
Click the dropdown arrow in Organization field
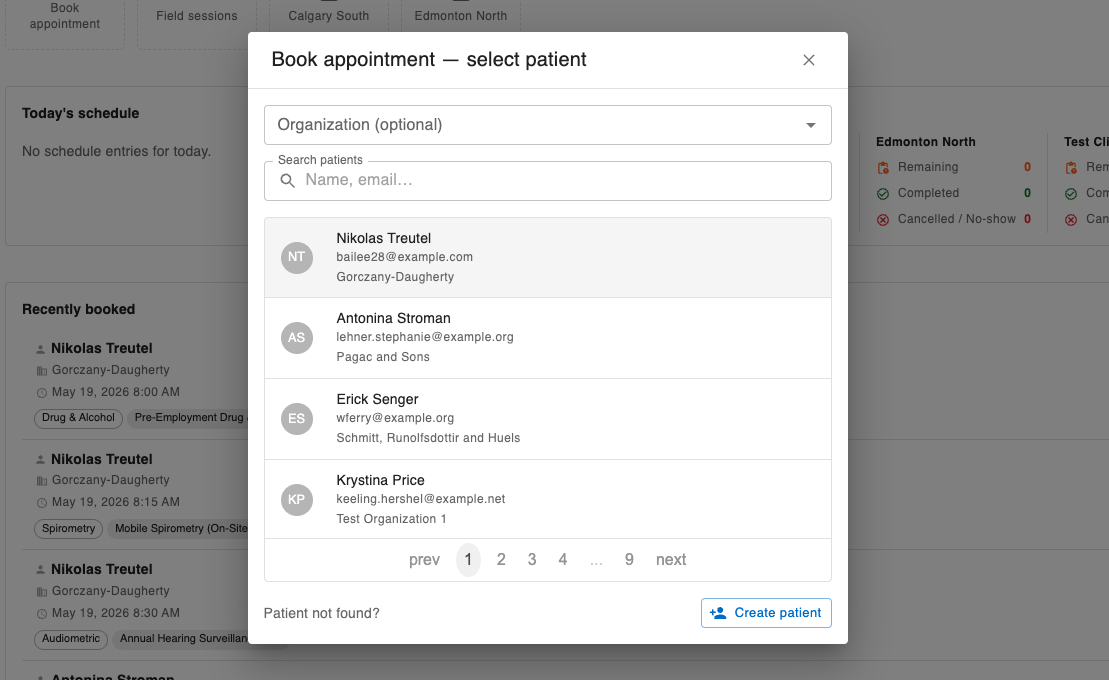(x=811, y=125)
